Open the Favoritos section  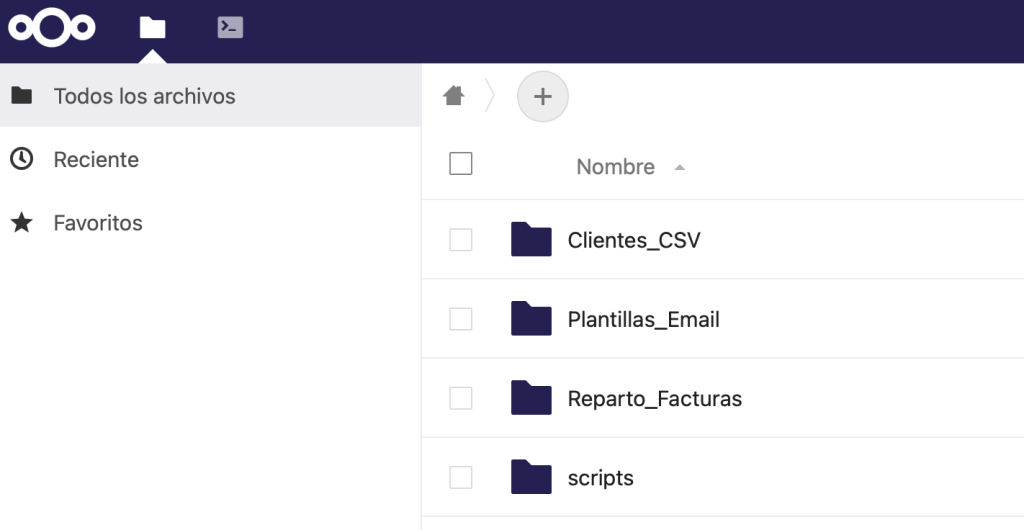tap(98, 223)
